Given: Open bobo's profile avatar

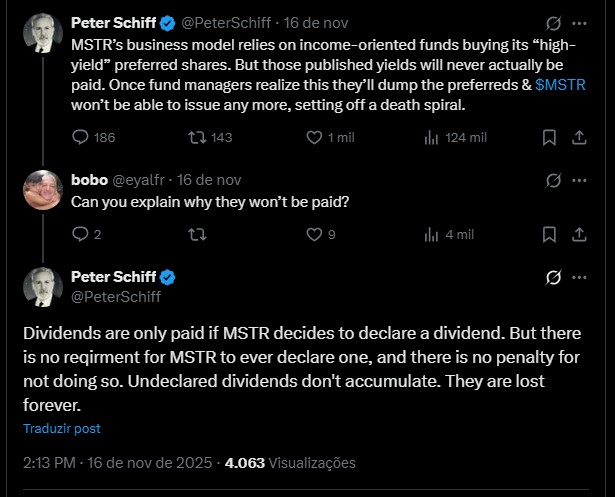Looking at the screenshot, I should (x=44, y=191).
